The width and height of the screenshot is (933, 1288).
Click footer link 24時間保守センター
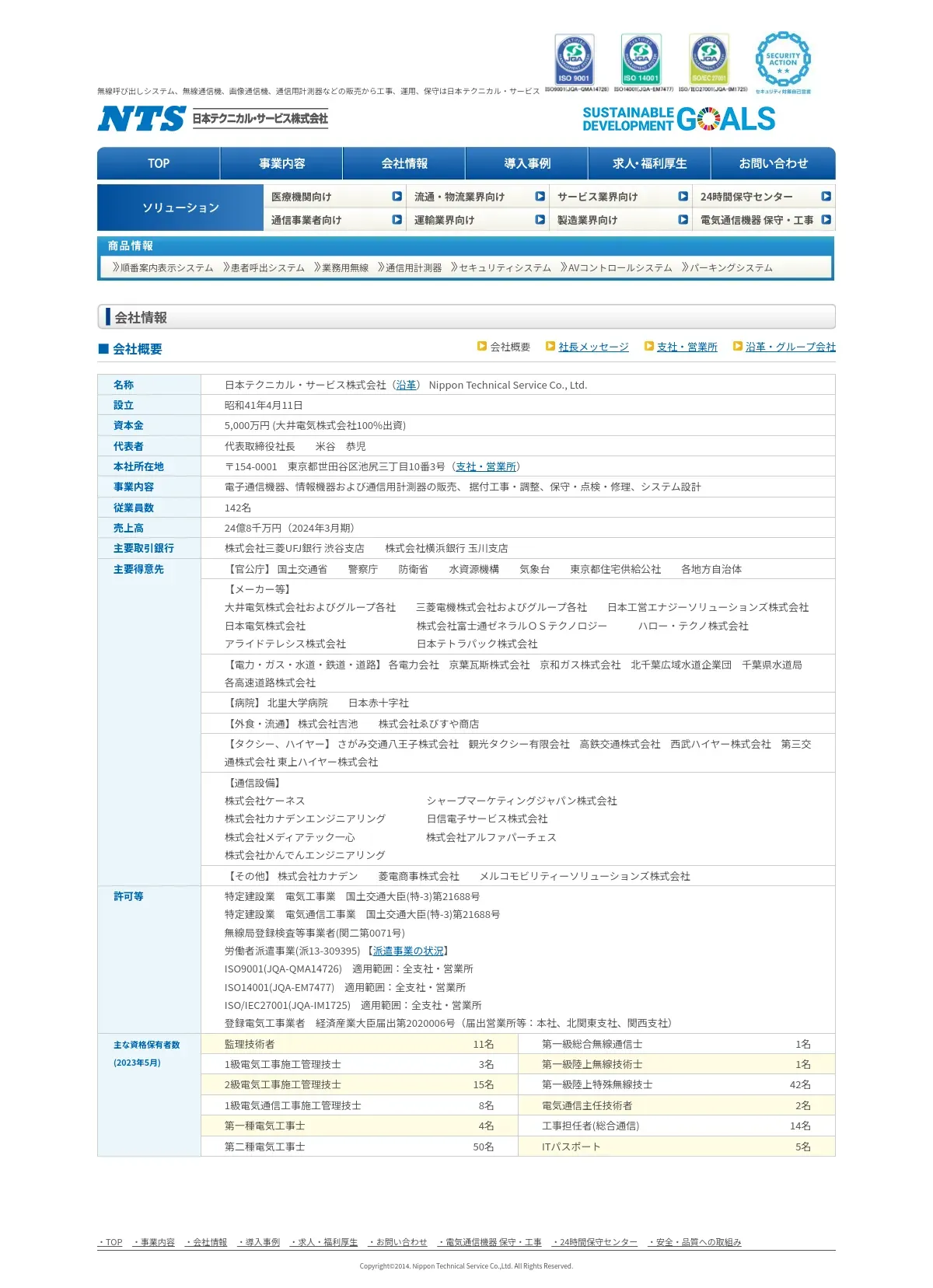pyautogui.click(x=594, y=1242)
